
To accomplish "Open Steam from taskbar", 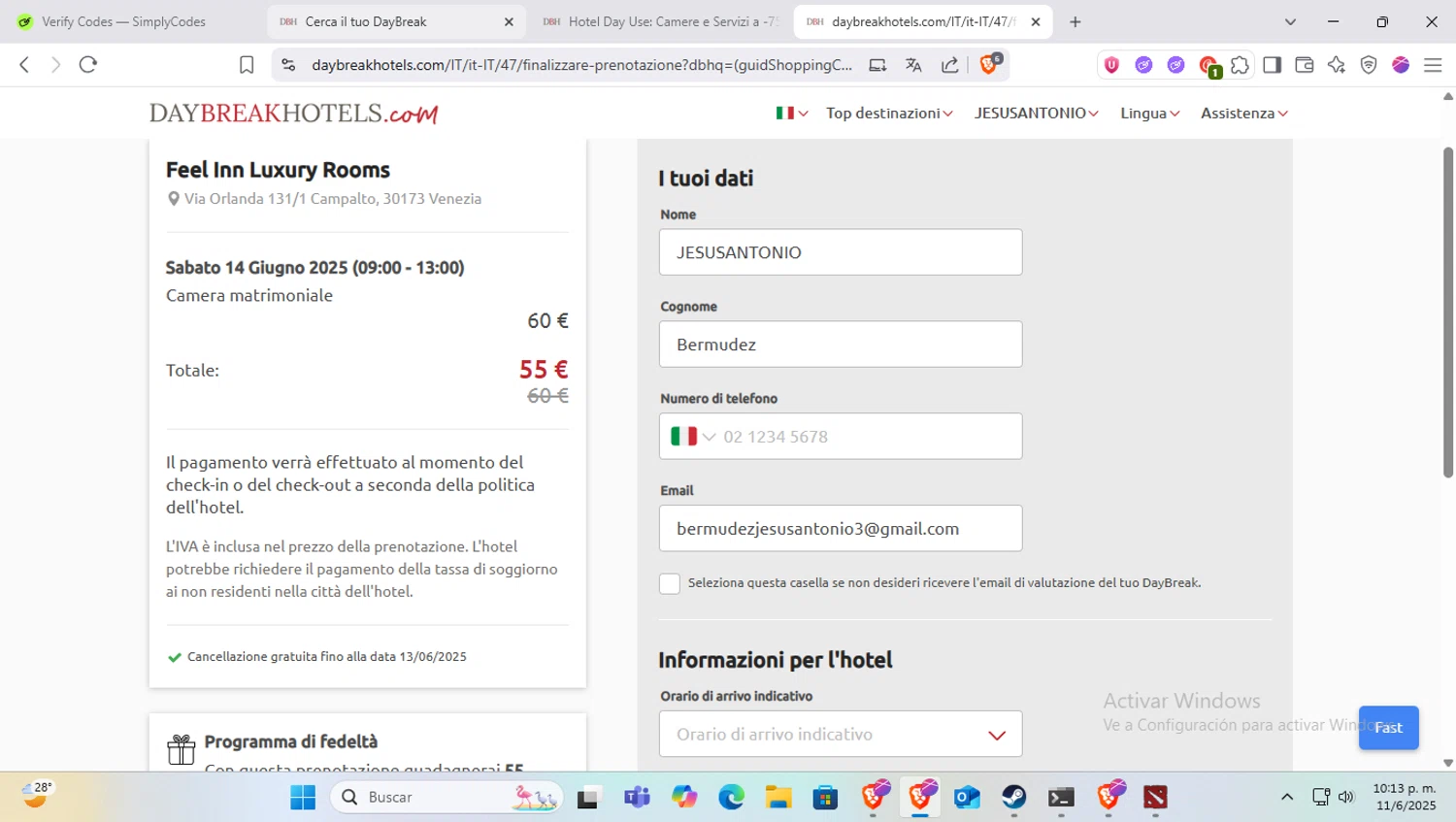I will pyautogui.click(x=1014, y=798).
